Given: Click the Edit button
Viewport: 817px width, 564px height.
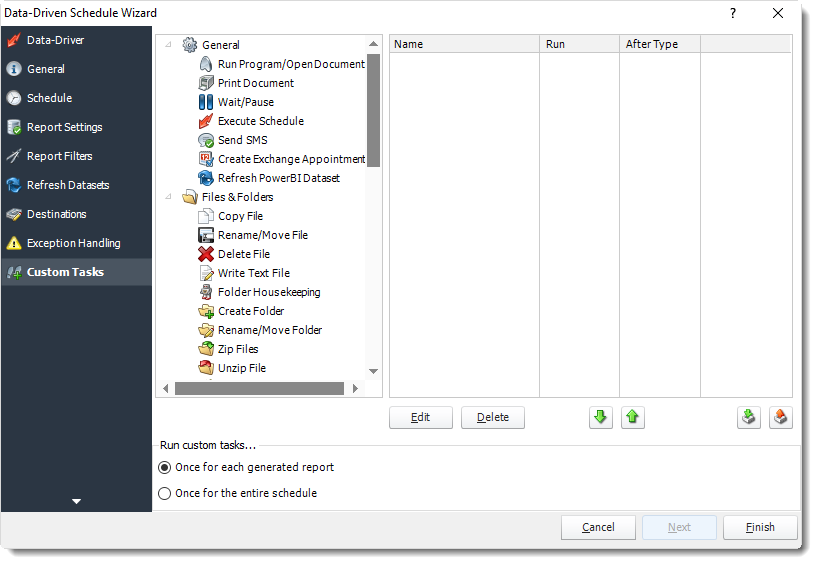Looking at the screenshot, I should tap(420, 418).
